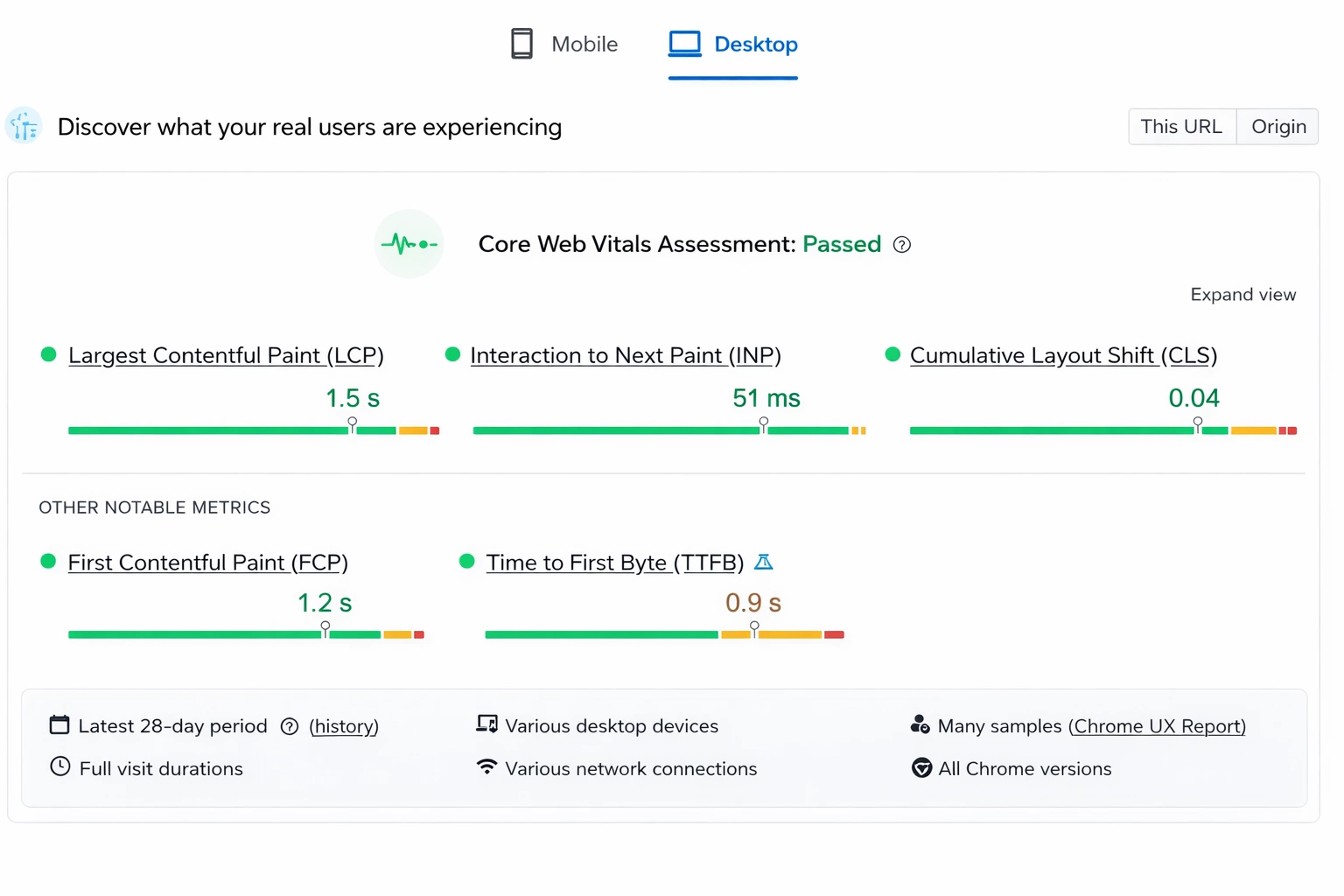
Task: Click the LCP distribution bar marker
Action: (x=353, y=425)
